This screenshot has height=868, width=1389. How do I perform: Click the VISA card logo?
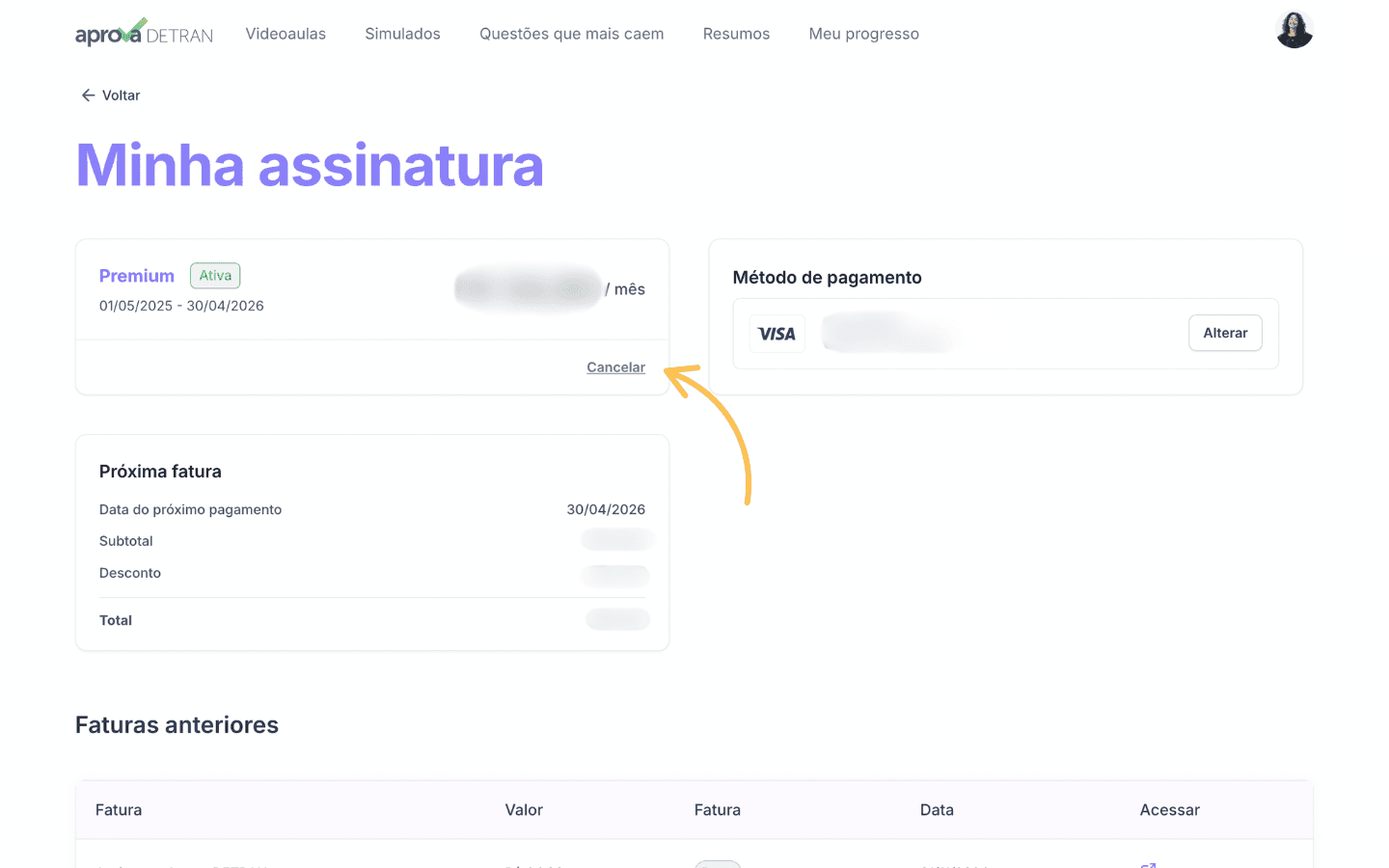tap(776, 334)
